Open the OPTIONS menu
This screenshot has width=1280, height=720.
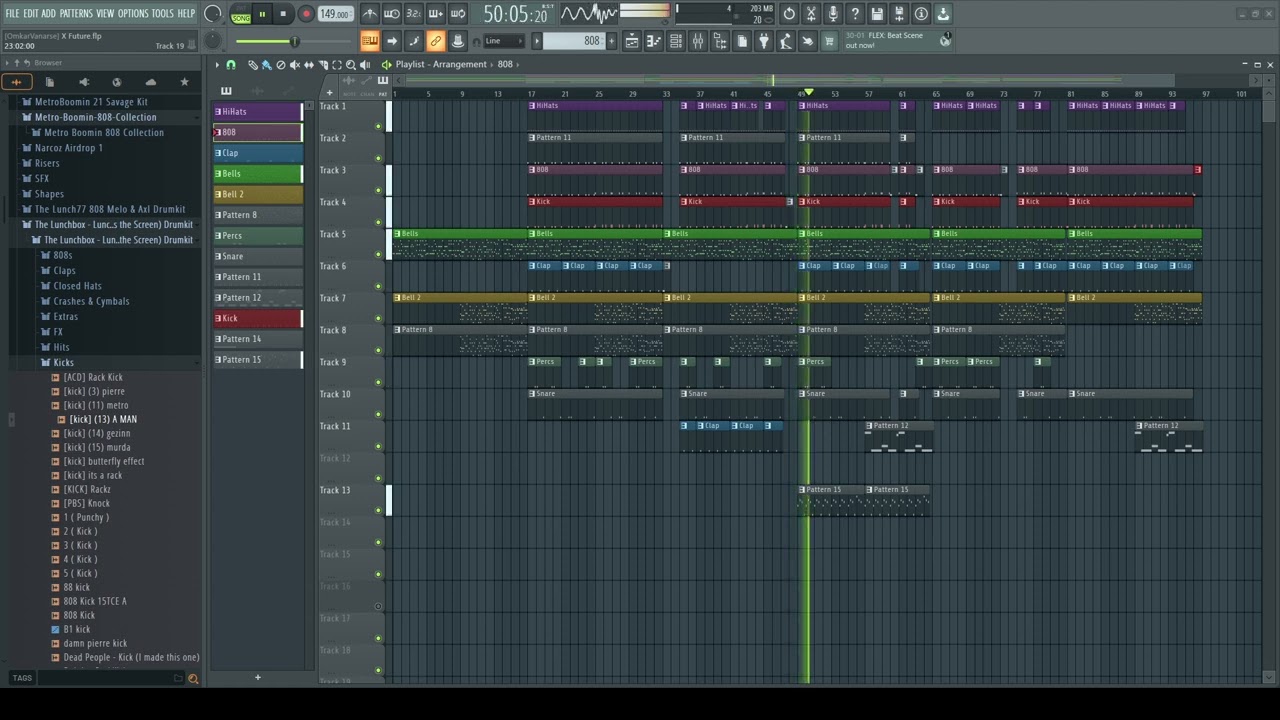pyautogui.click(x=133, y=14)
